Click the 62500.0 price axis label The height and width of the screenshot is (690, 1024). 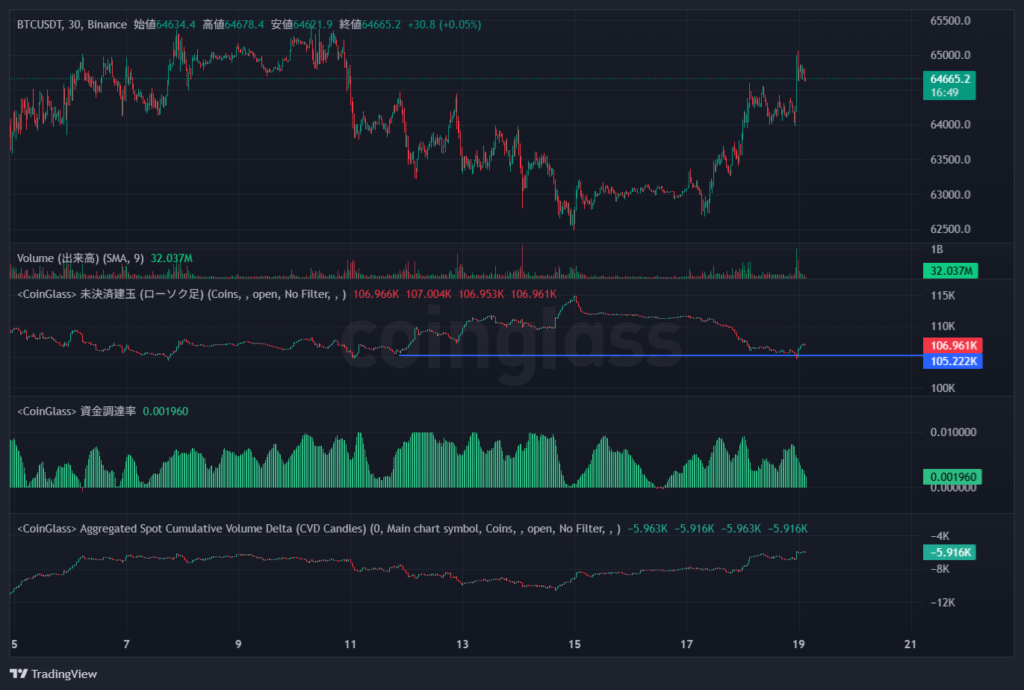(x=950, y=229)
